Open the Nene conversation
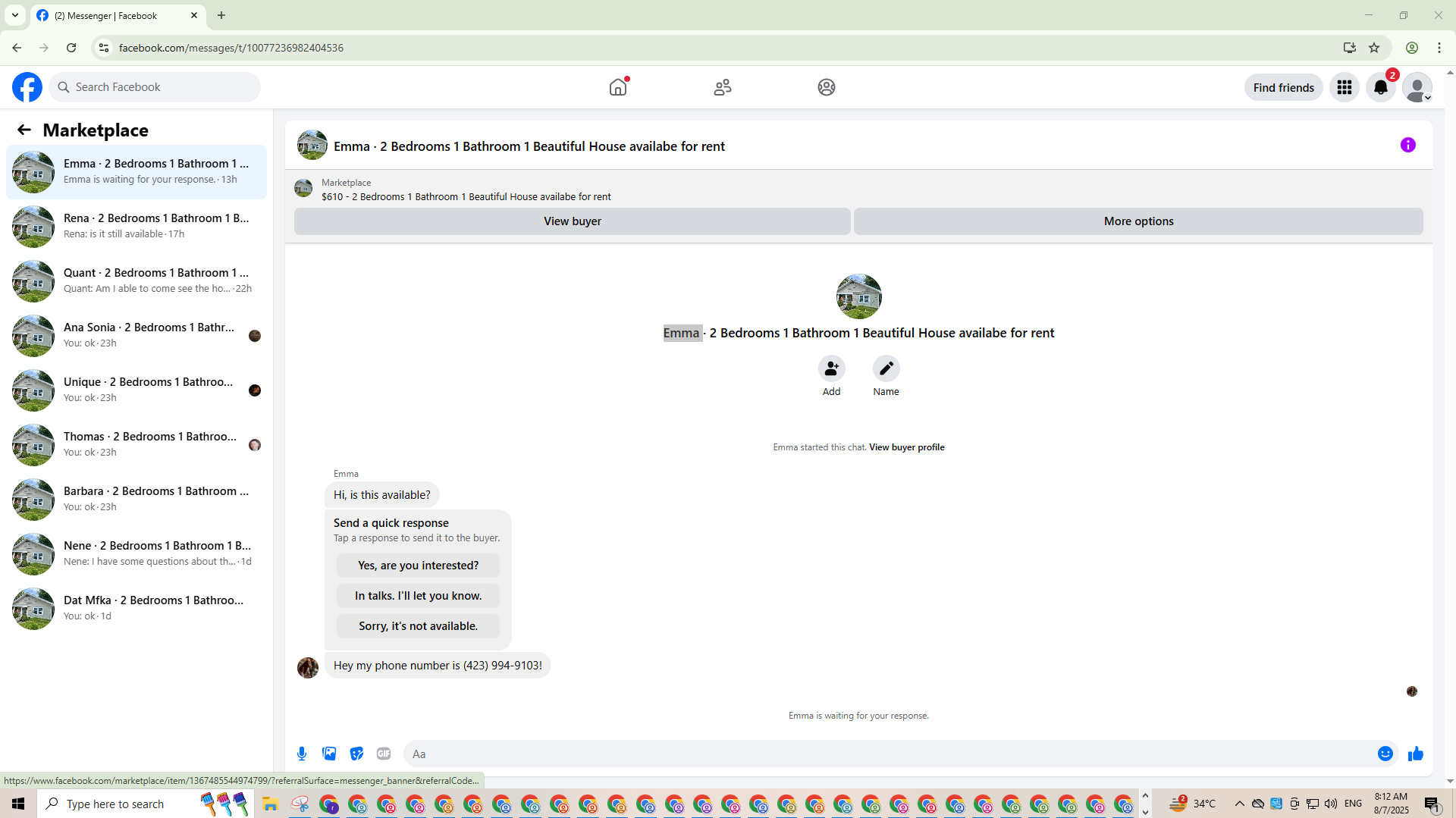The width and height of the screenshot is (1456, 818). pyautogui.click(x=136, y=554)
